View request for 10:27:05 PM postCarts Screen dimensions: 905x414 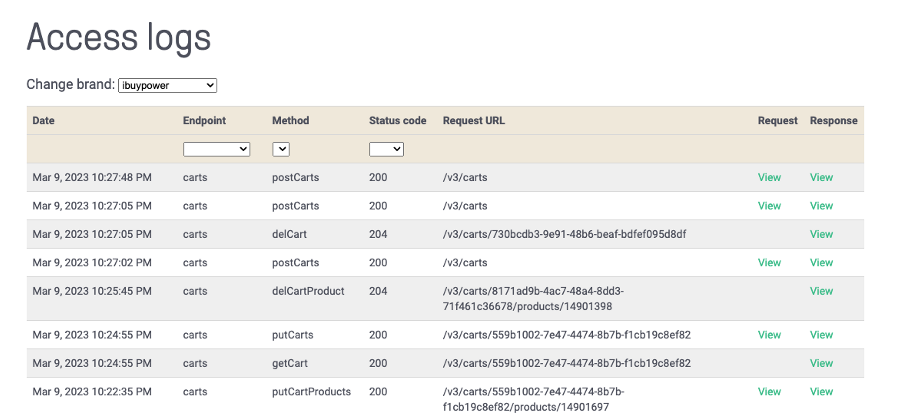[769, 206]
